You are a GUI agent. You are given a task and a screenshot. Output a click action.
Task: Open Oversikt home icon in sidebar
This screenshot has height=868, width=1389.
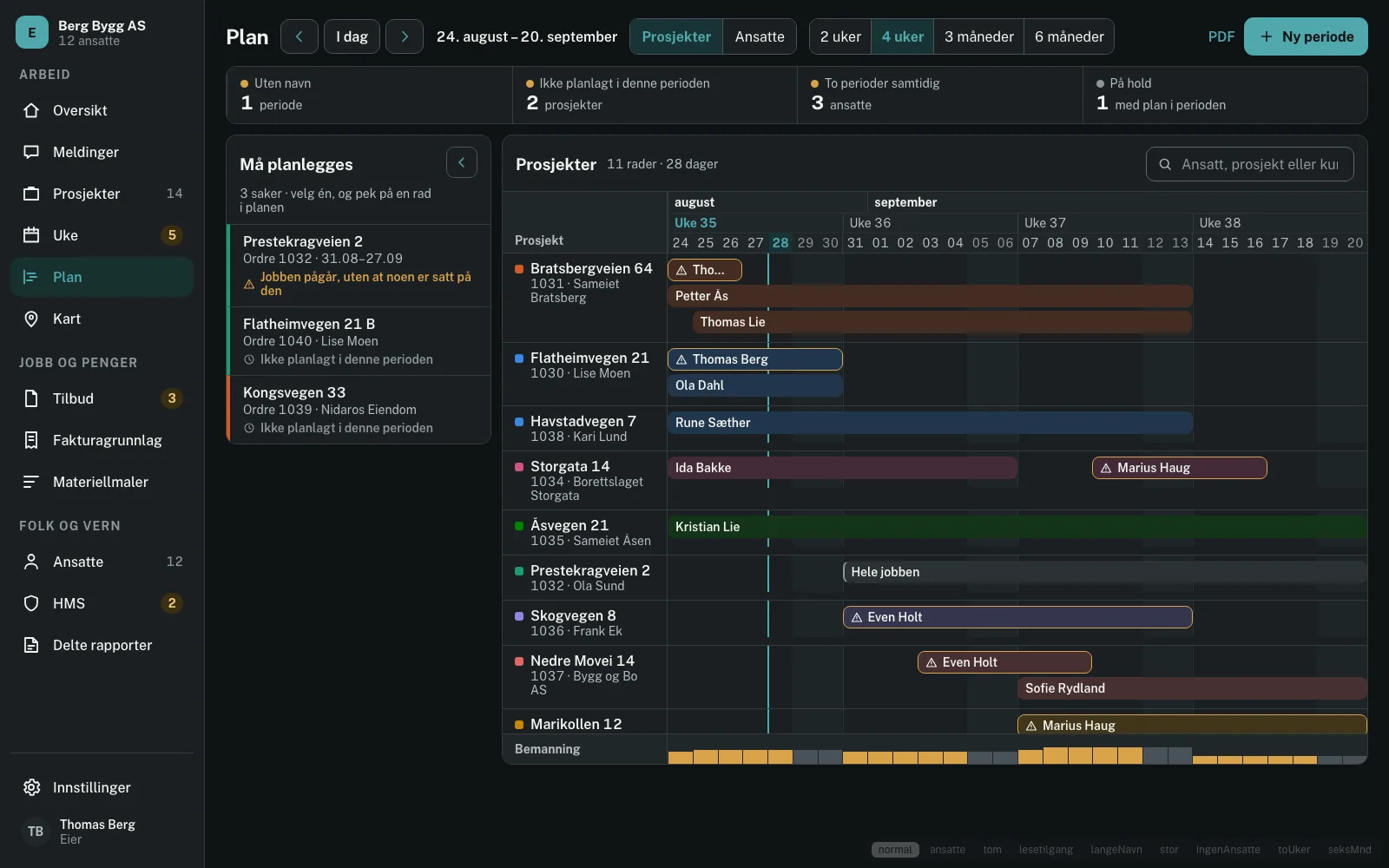point(31,110)
